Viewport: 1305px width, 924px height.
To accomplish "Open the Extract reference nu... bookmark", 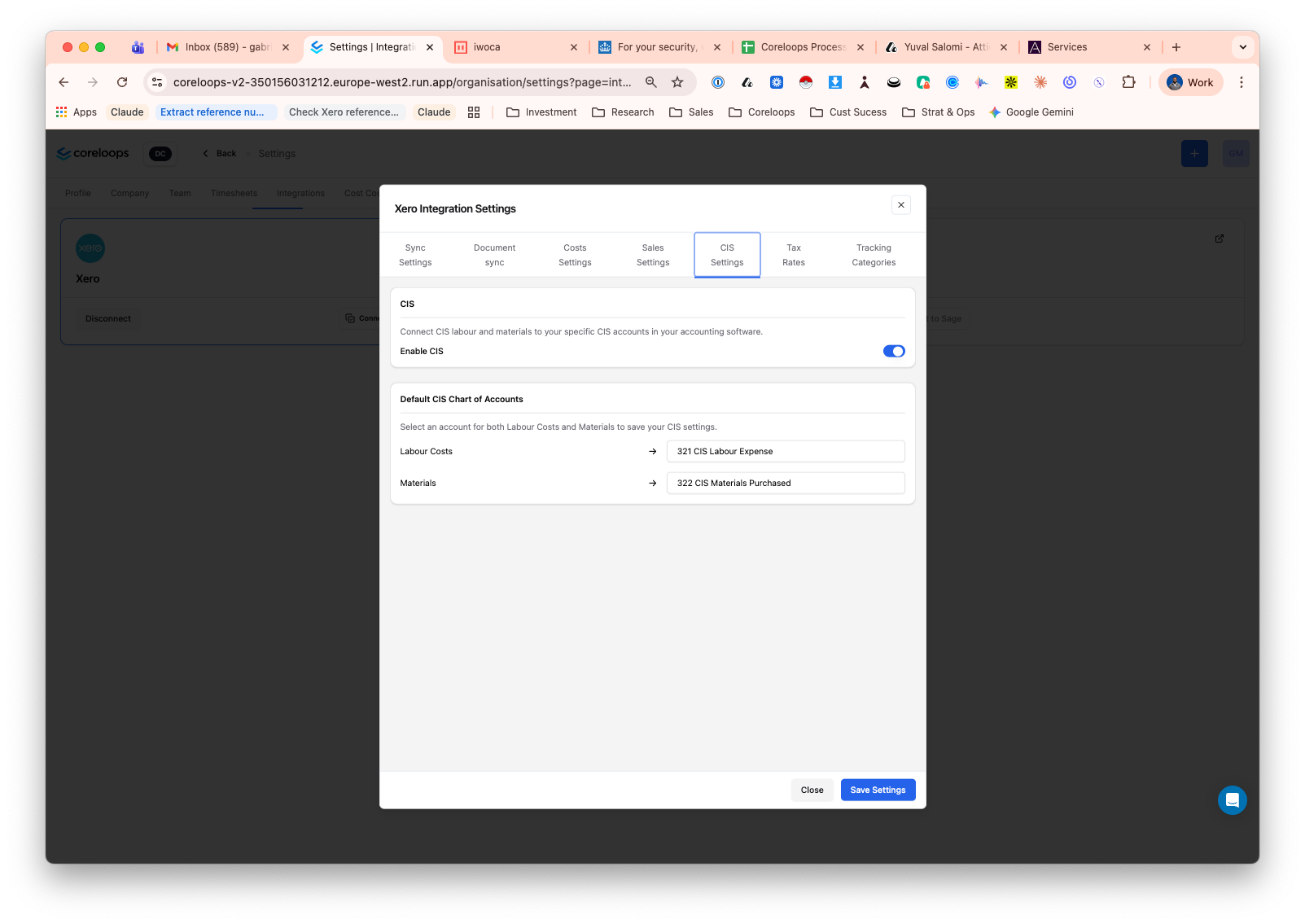I will (x=216, y=112).
